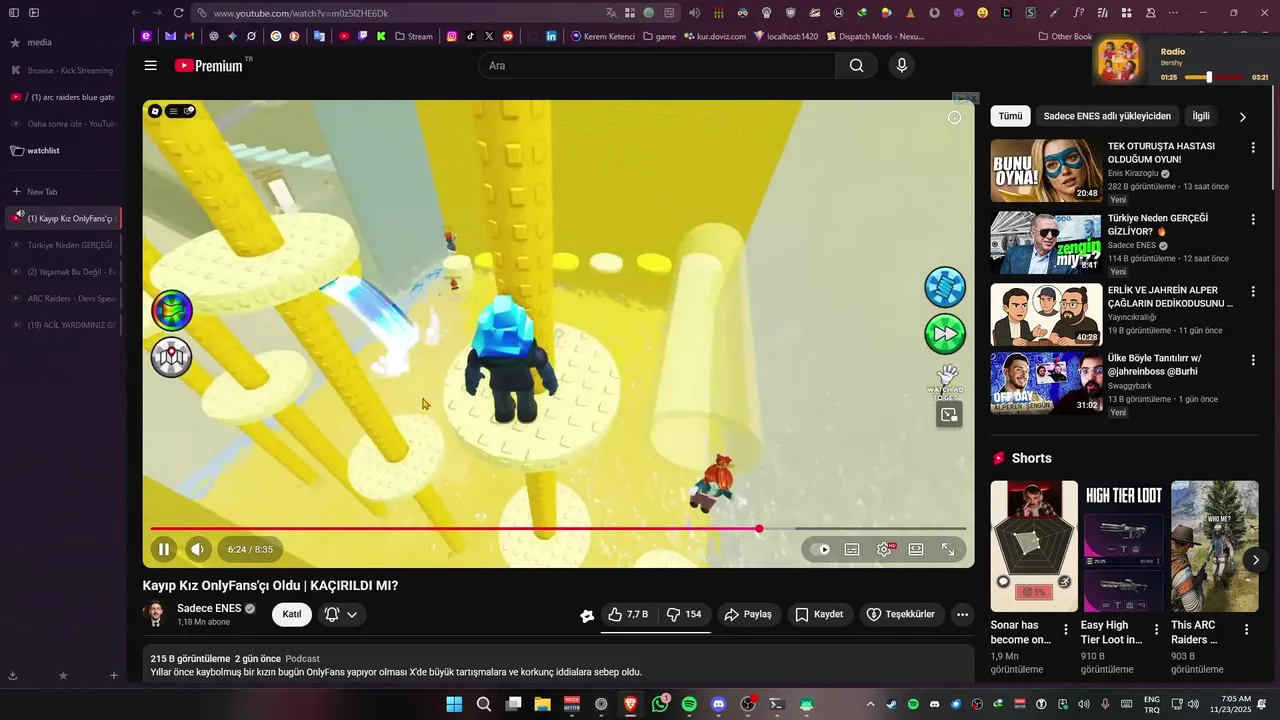Open options for ERLİK VE JAHREİN video
The image size is (1280, 720).
(1253, 292)
